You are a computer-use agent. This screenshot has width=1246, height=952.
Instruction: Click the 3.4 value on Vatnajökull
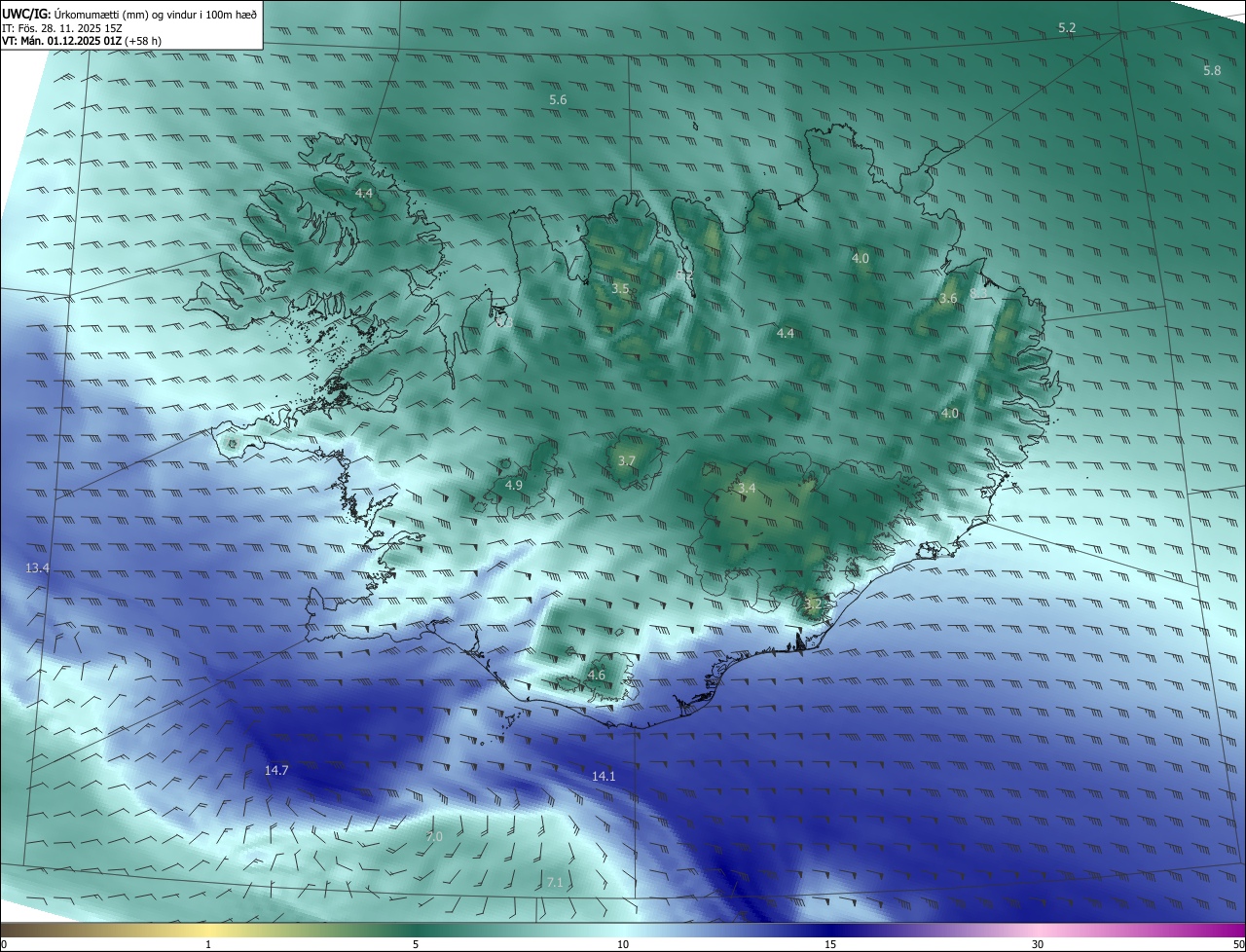[x=747, y=489]
